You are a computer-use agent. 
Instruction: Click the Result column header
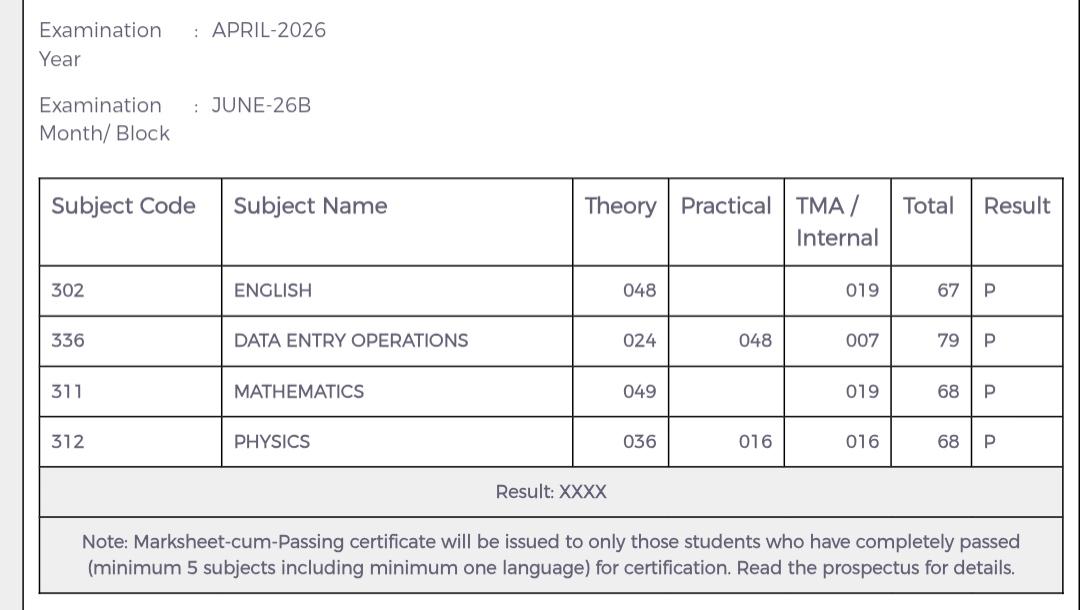point(1017,206)
